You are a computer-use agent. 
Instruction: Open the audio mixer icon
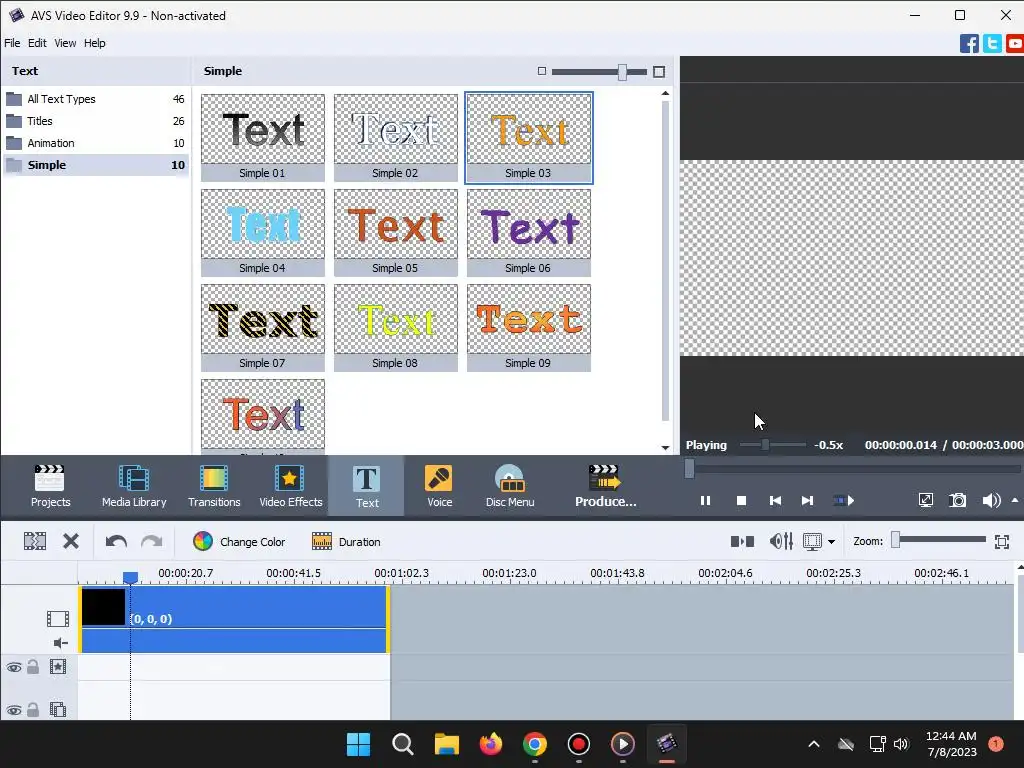(x=781, y=541)
